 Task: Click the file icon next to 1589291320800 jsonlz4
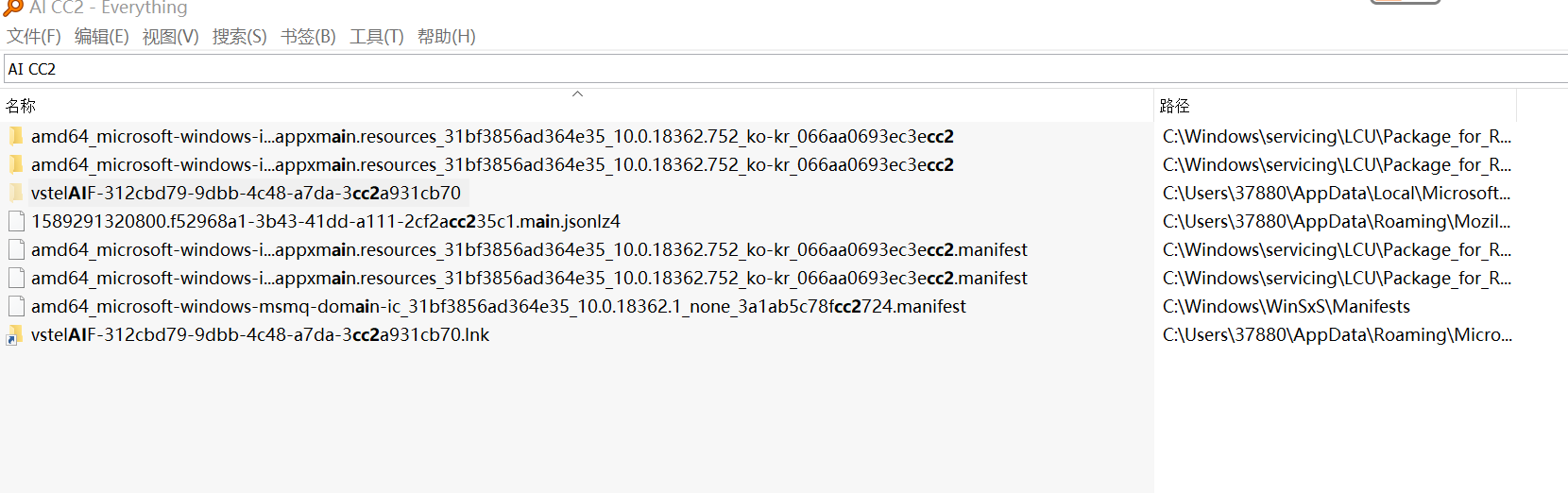(x=15, y=221)
